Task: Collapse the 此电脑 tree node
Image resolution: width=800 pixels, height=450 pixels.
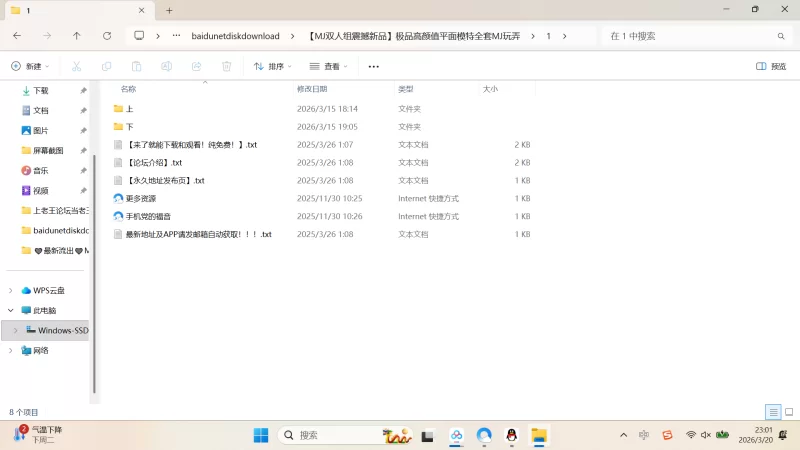Action: click(10, 310)
